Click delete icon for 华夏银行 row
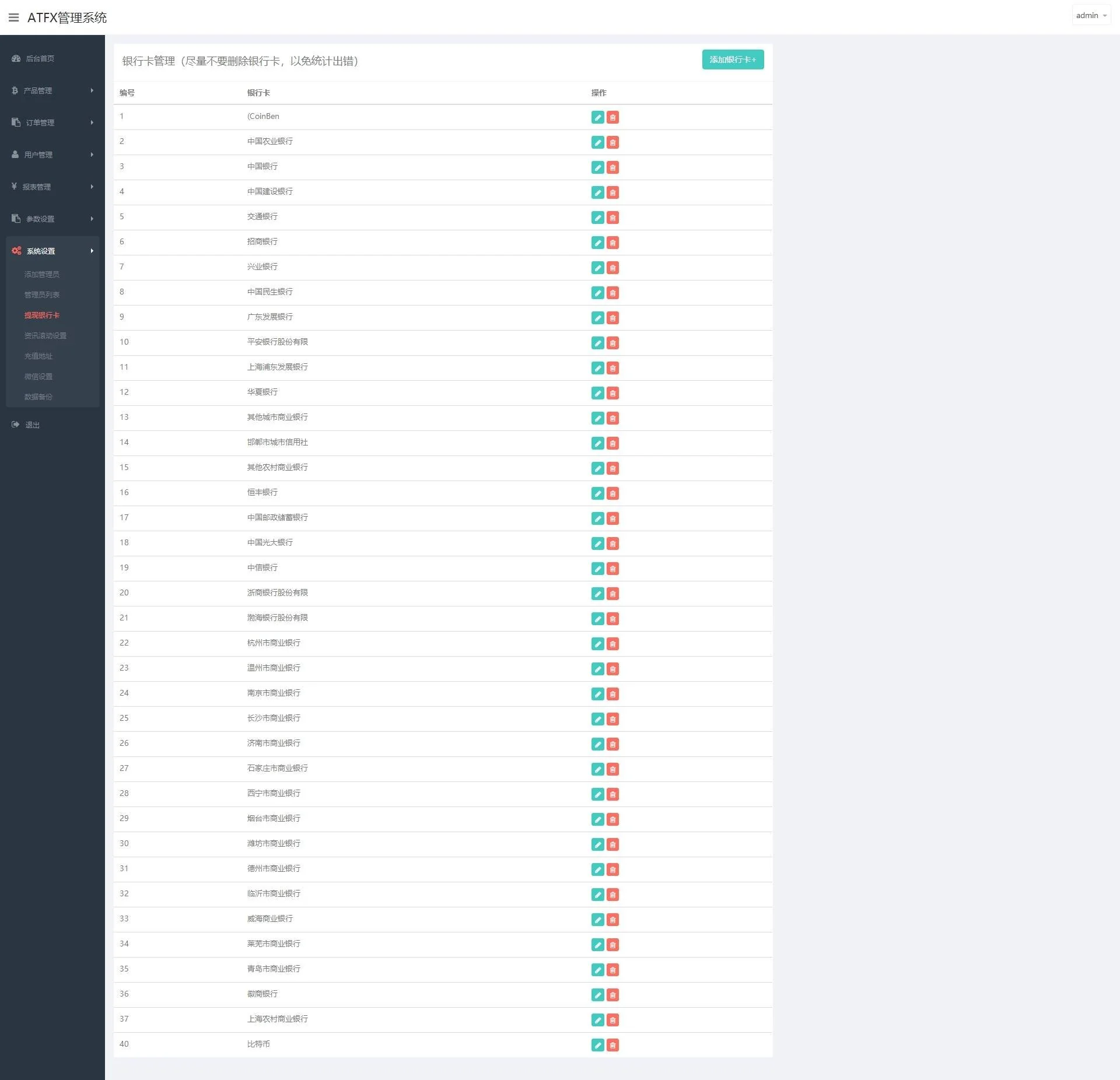 (612, 393)
